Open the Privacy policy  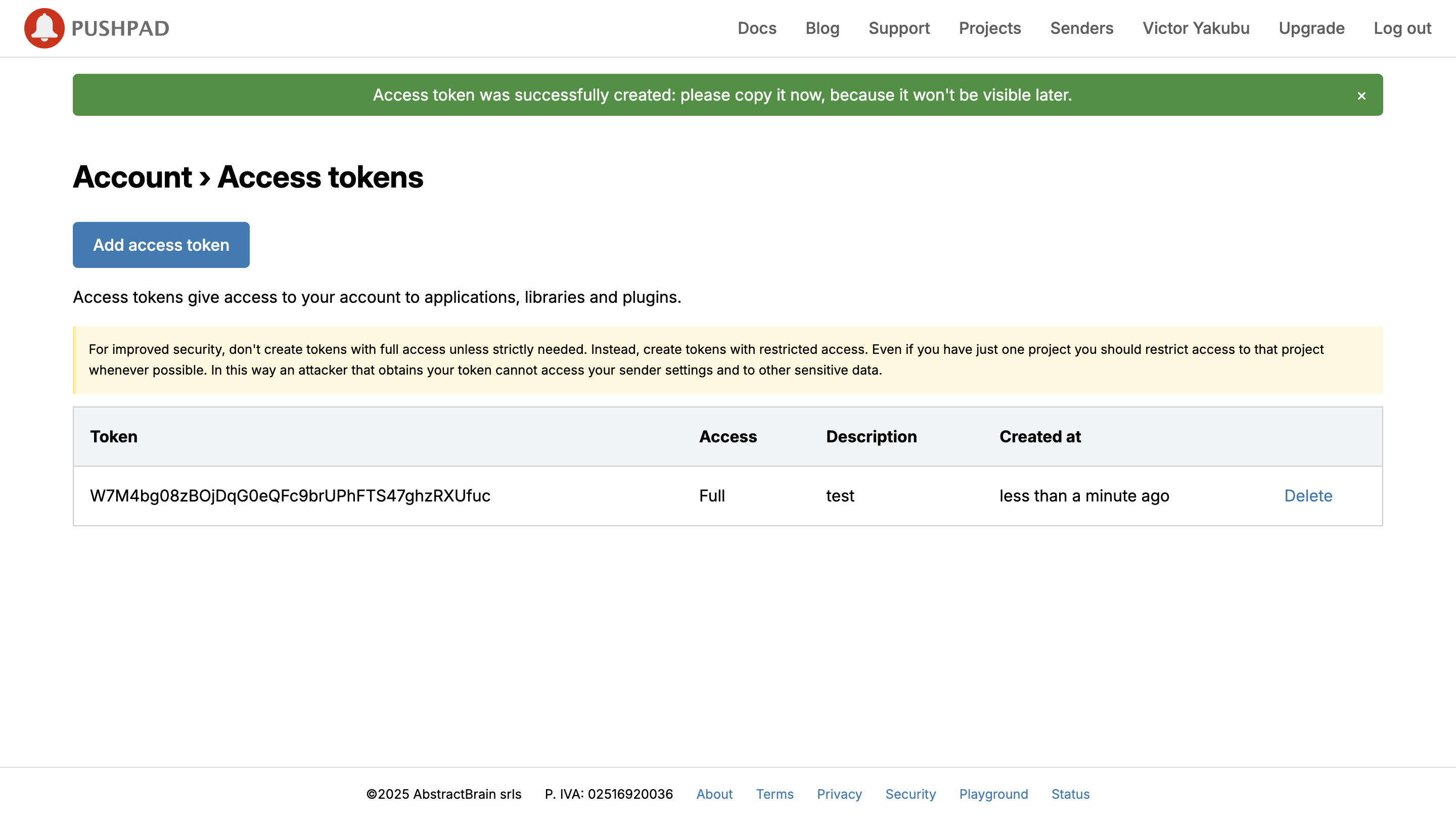click(839, 794)
